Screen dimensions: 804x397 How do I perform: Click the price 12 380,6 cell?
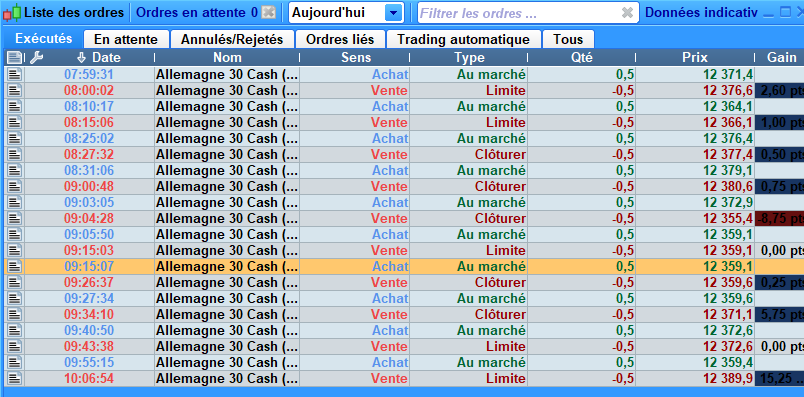[x=695, y=186]
